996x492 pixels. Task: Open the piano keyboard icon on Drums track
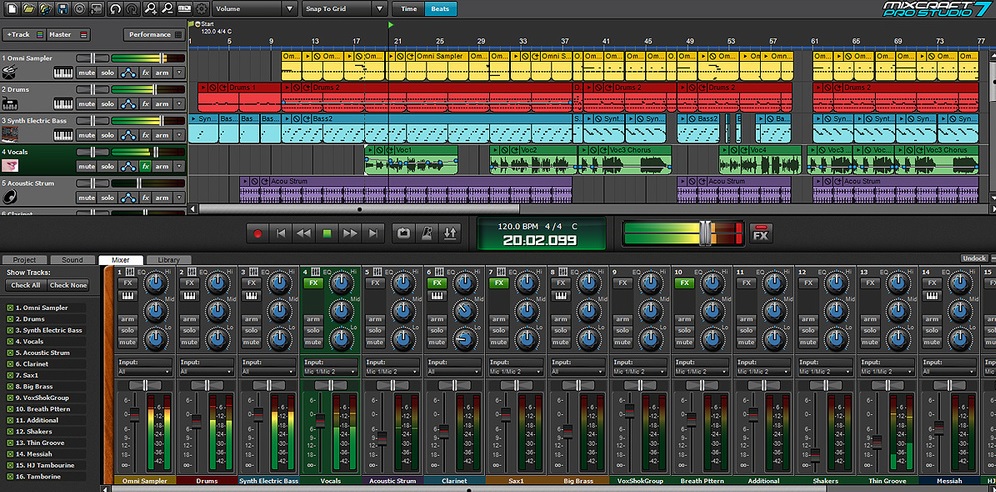point(63,104)
